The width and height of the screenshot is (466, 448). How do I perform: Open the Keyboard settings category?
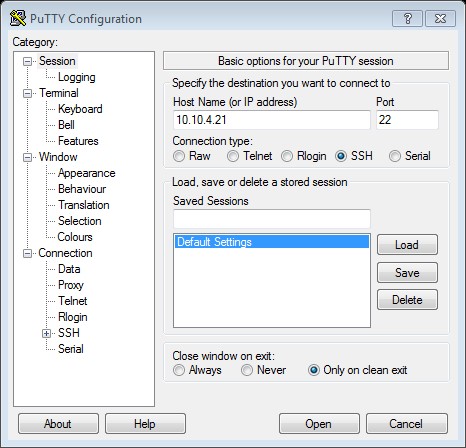click(x=80, y=109)
